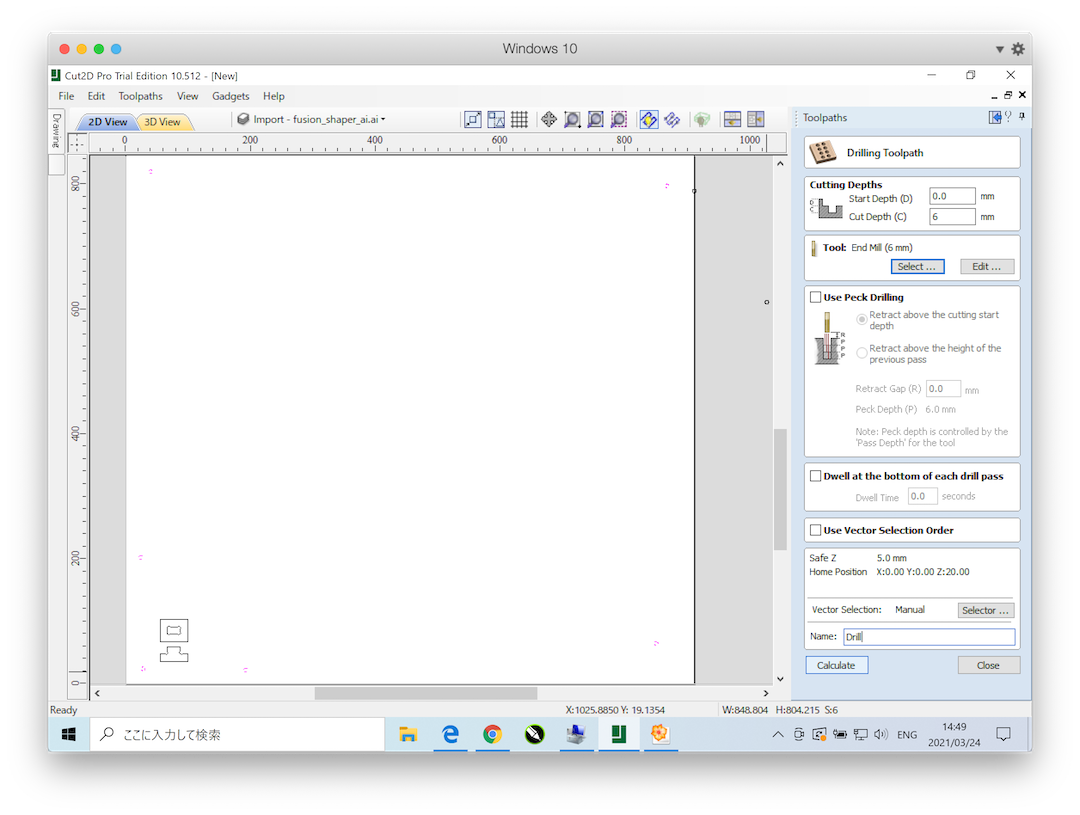Click the tool Edit button
The width and height of the screenshot is (1080, 815).
pos(987,267)
